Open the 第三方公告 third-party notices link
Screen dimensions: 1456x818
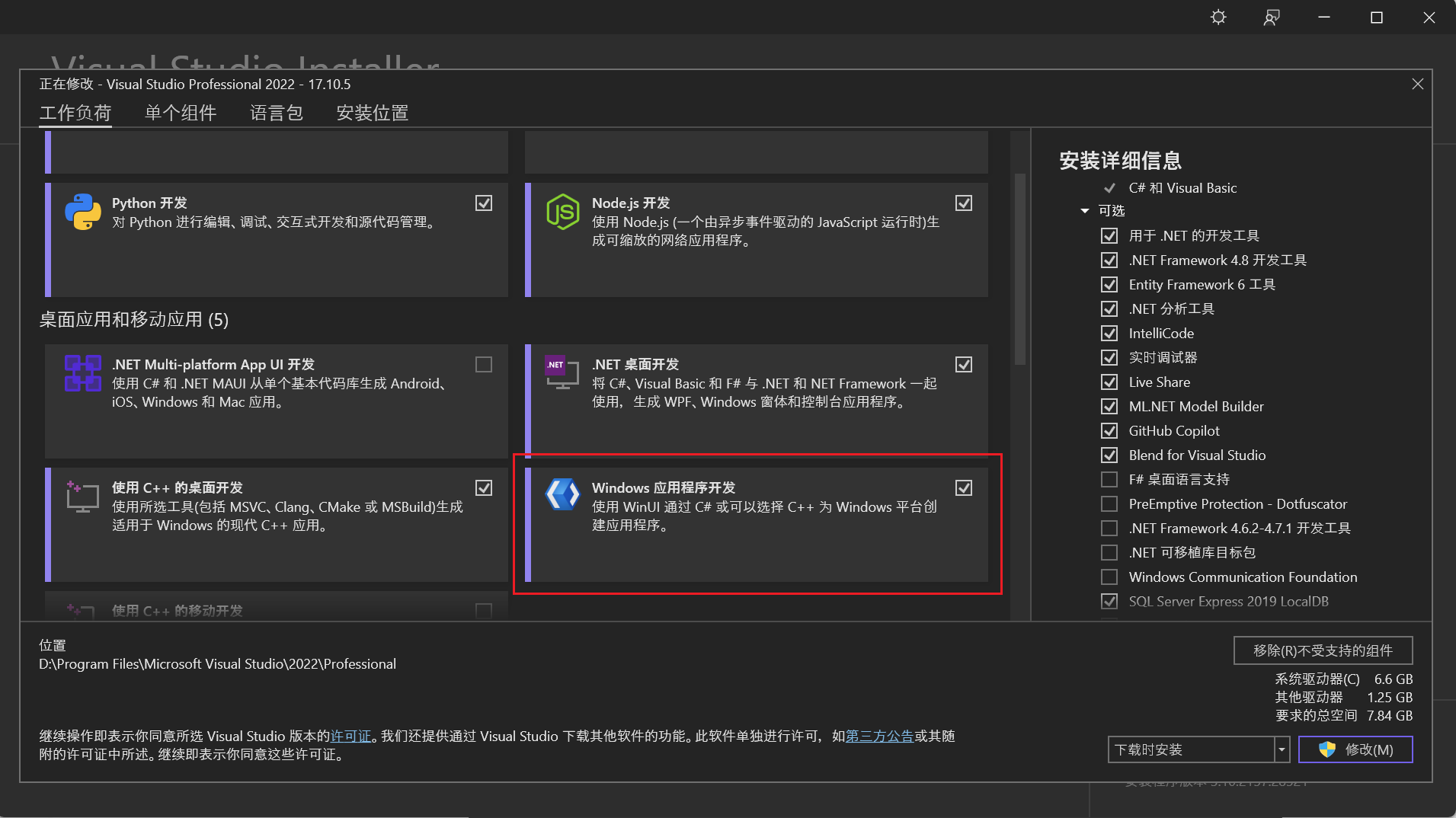pos(879,737)
